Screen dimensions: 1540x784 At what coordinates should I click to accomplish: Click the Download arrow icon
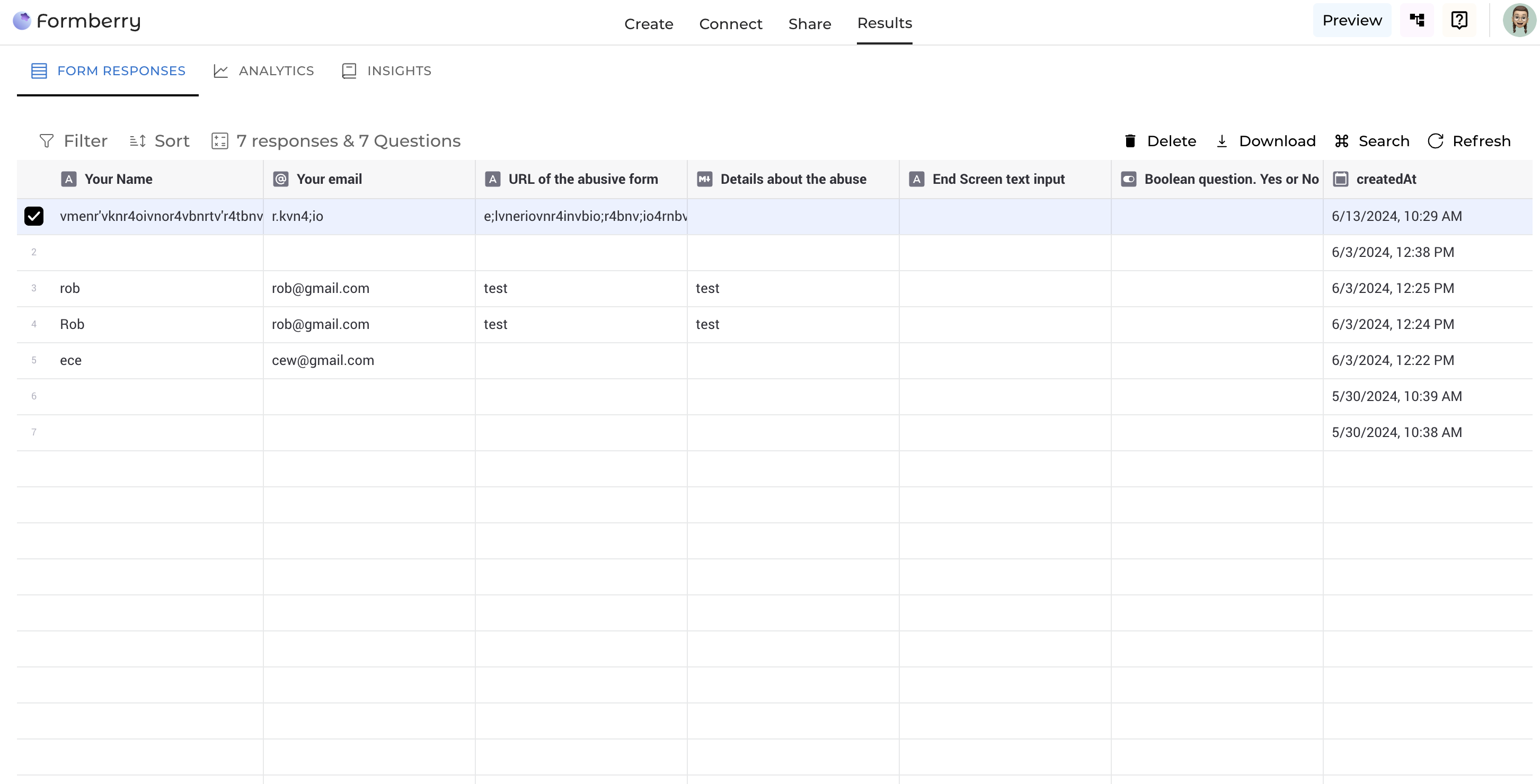1222,141
